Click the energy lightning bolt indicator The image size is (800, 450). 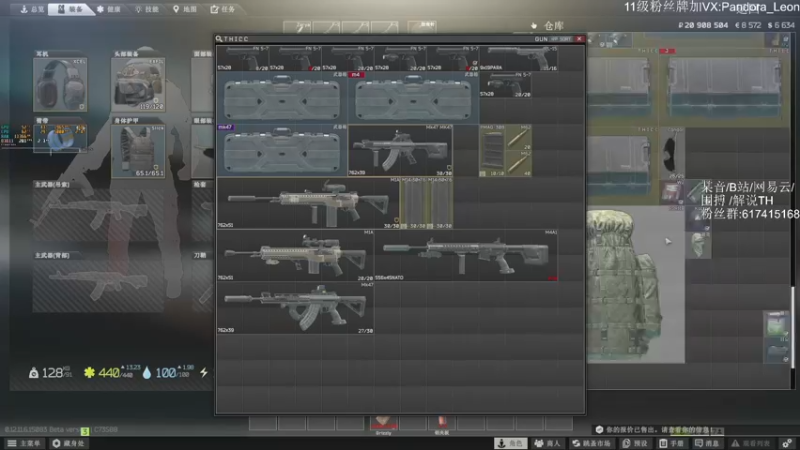204,372
